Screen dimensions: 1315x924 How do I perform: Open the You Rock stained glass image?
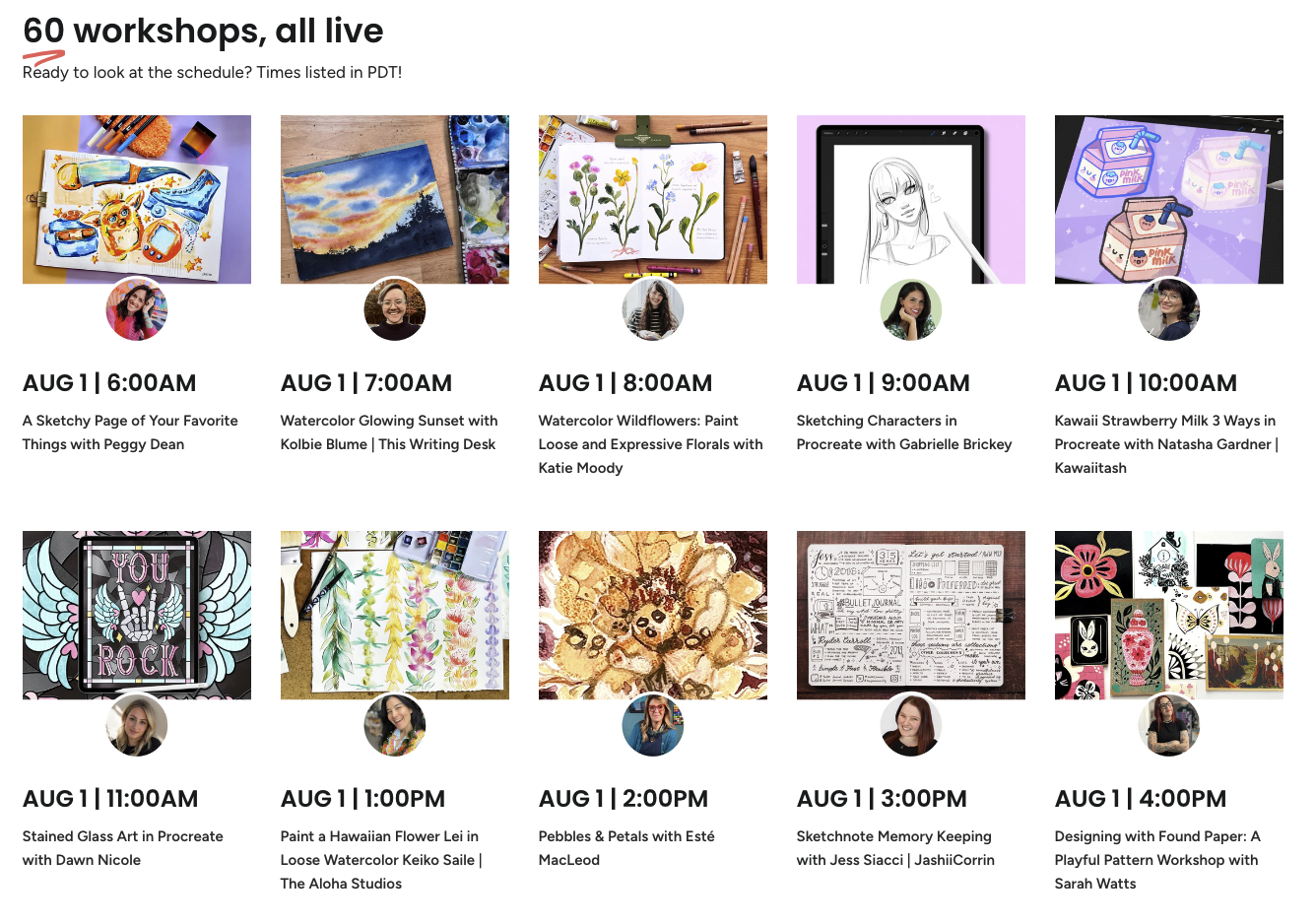point(137,615)
